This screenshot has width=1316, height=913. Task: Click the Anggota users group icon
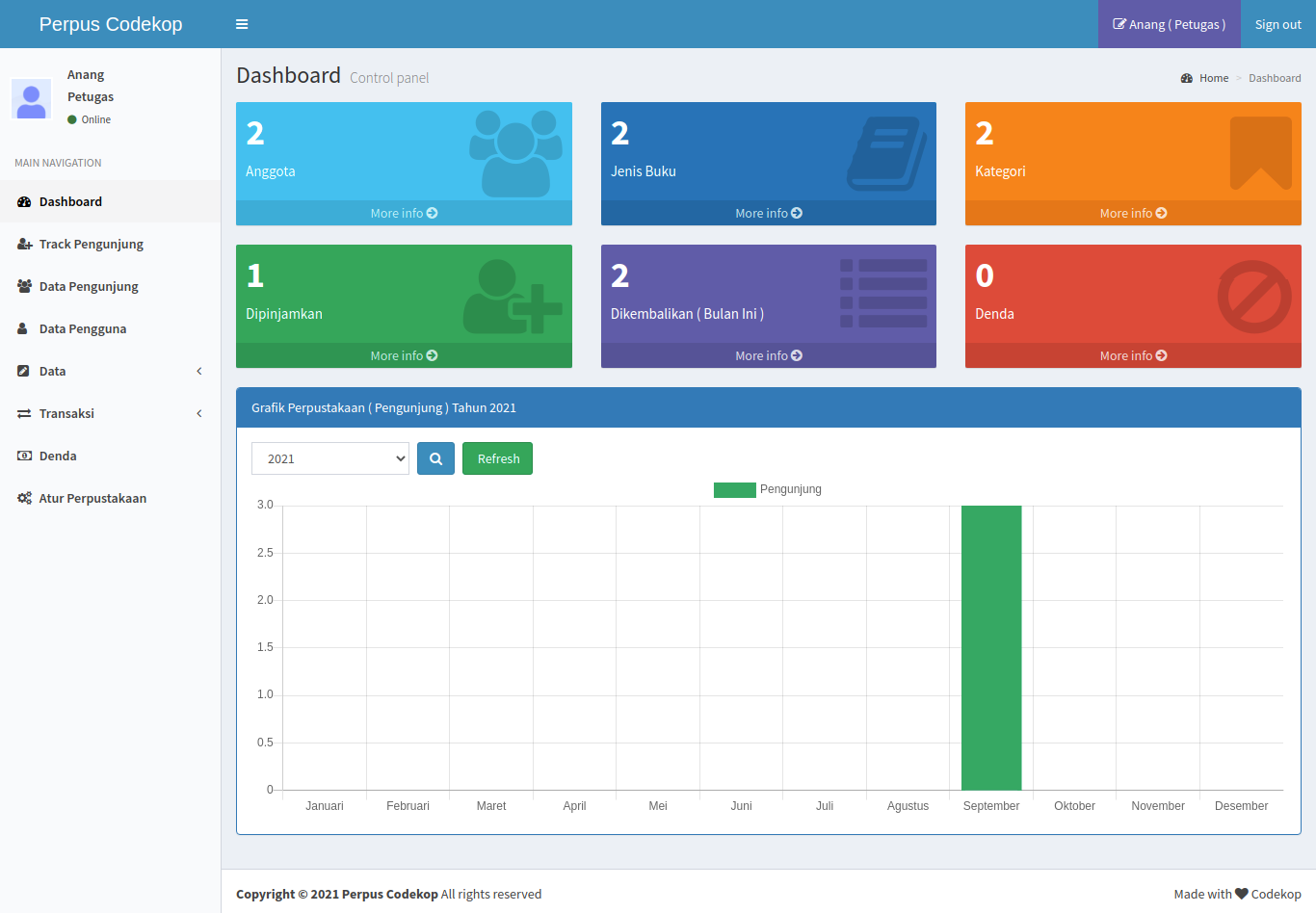[515, 153]
